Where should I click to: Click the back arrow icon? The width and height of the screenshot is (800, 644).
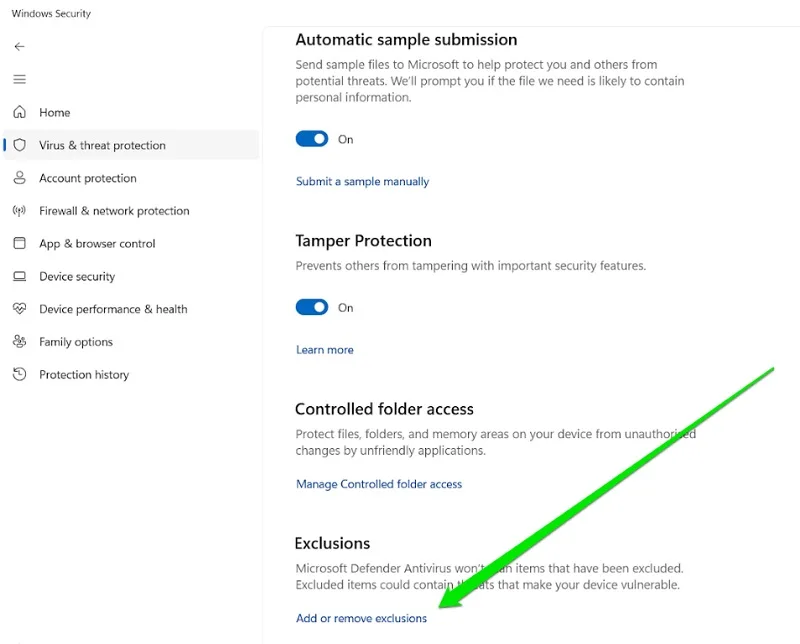pyautogui.click(x=19, y=46)
